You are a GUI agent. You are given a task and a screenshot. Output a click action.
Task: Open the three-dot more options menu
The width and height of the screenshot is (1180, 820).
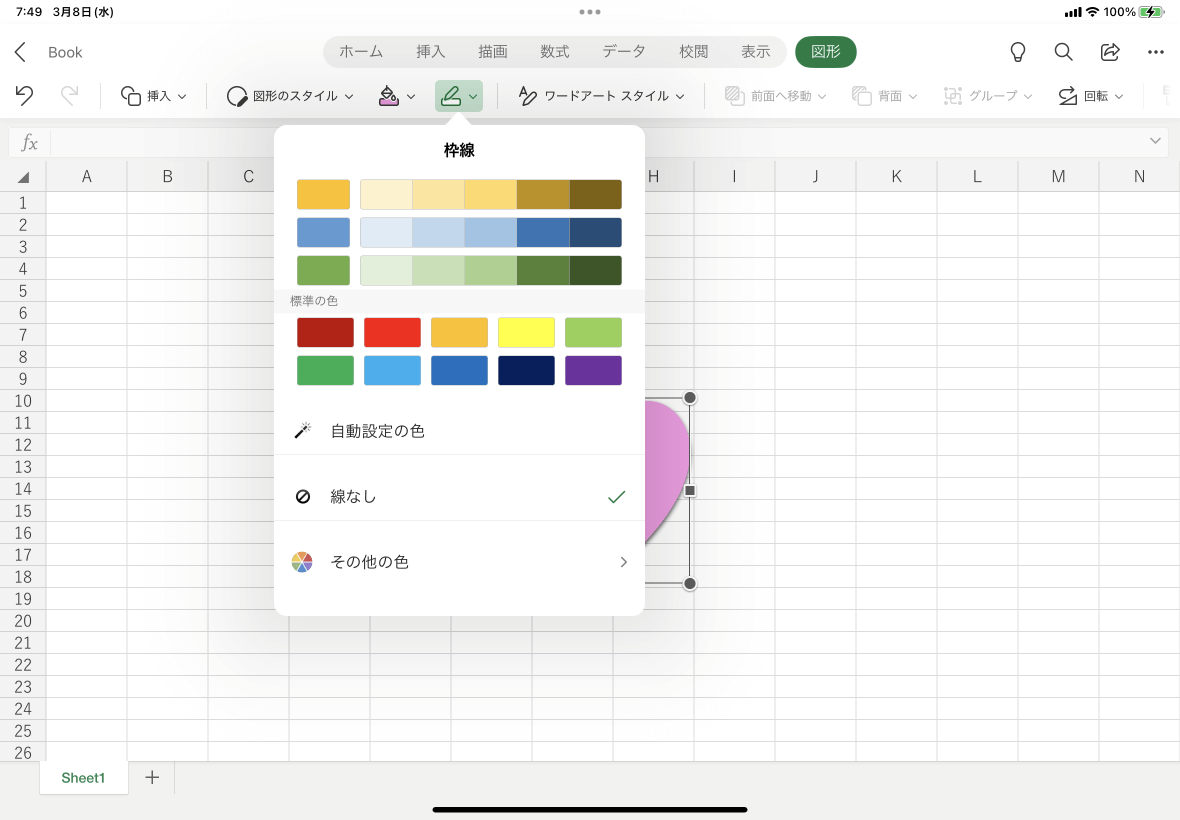1156,52
